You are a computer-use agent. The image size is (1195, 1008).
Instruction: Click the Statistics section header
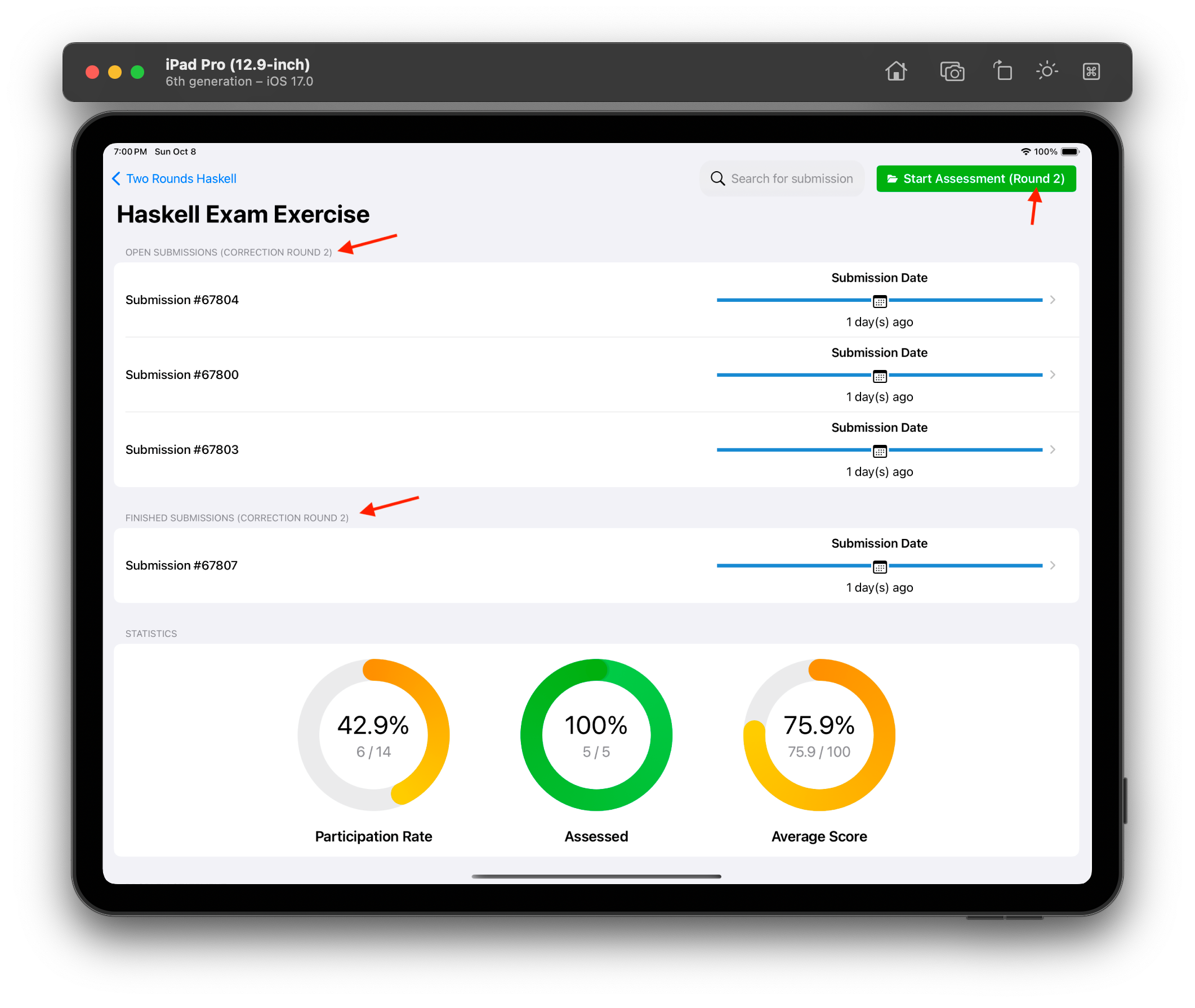[x=151, y=633]
